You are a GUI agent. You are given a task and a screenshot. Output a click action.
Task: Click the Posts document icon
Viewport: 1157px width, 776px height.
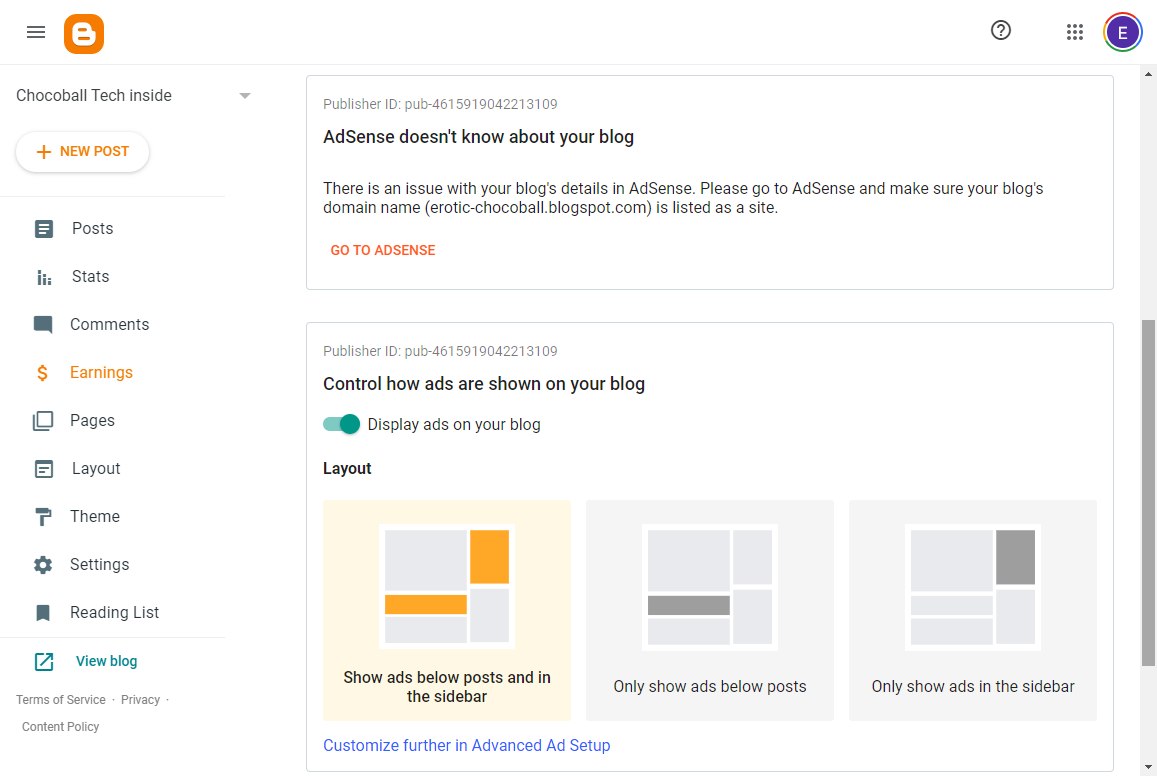point(44,229)
